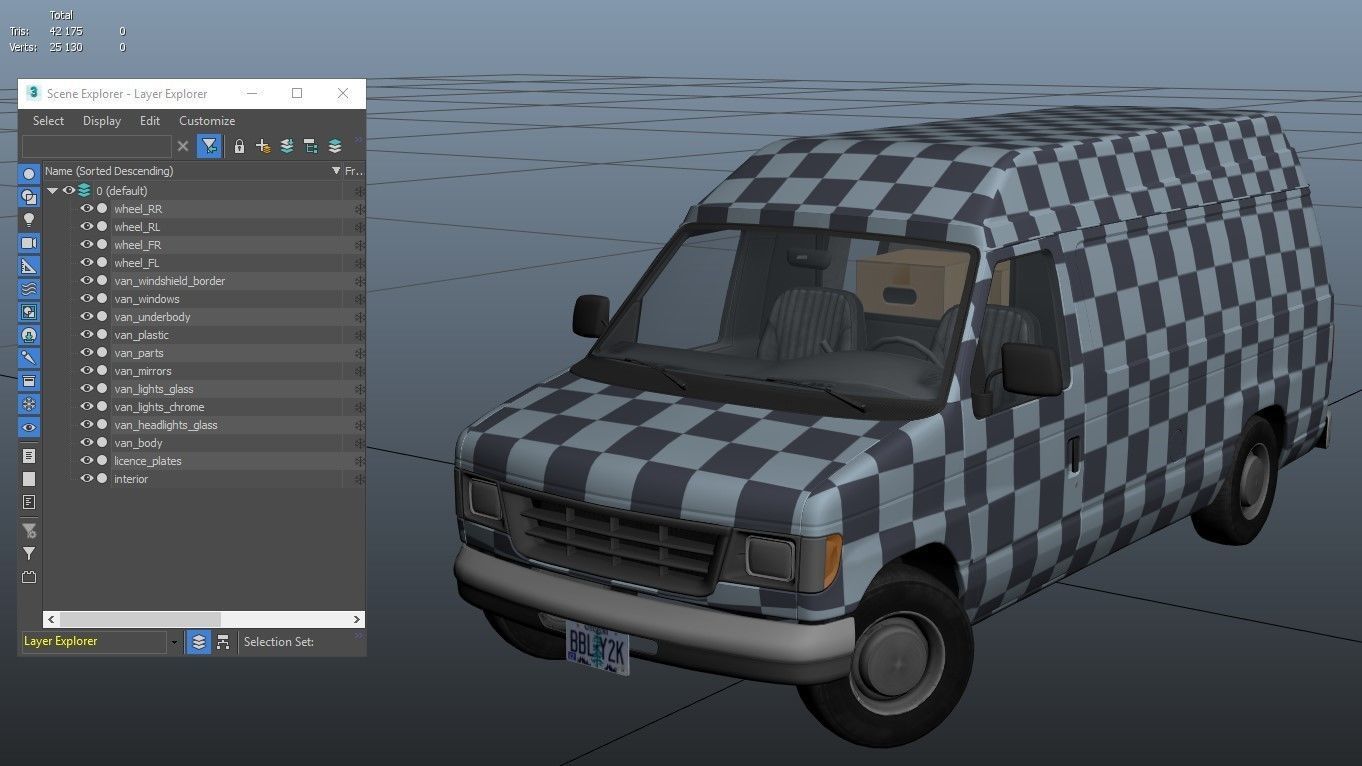Toggle the Display Hidden Objects eye icon
Image resolution: width=1362 pixels, height=766 pixels.
pyautogui.click(x=29, y=427)
